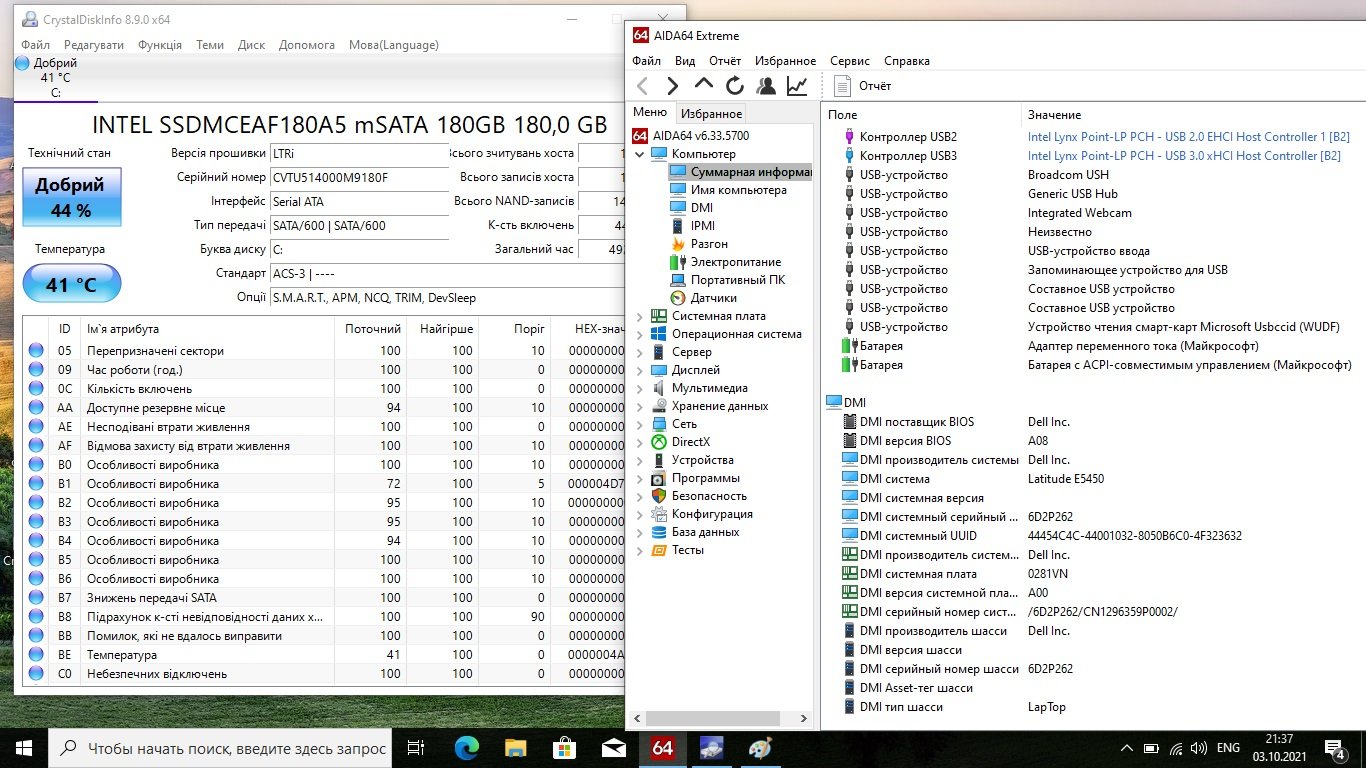Select the Latitude E5450 DMI система value
This screenshot has width=1366, height=768.
tap(1066, 479)
